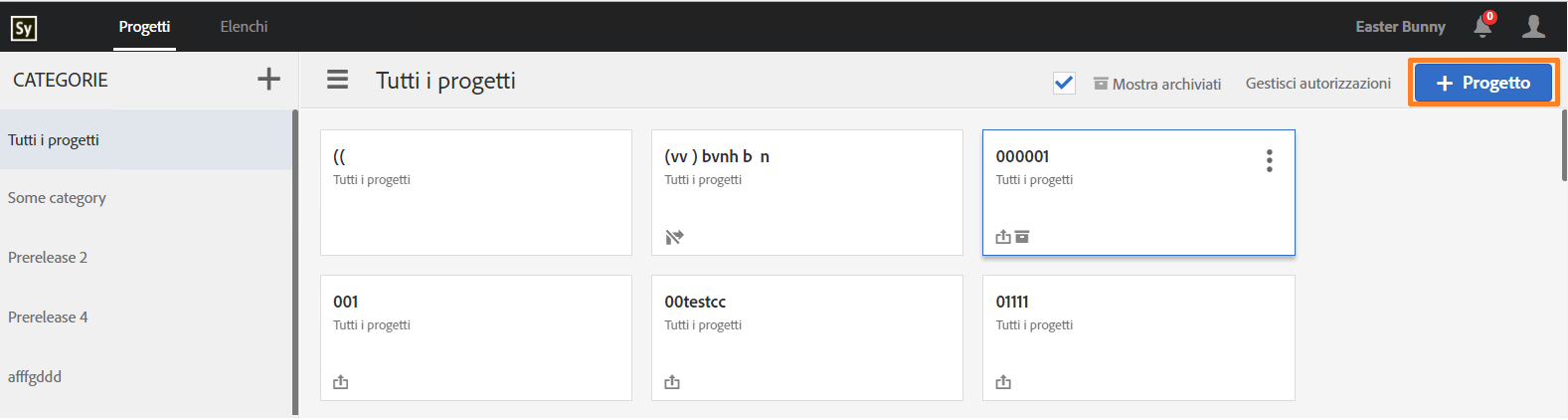Click the Sy application logo icon
1568x420 pixels.
tap(24, 27)
